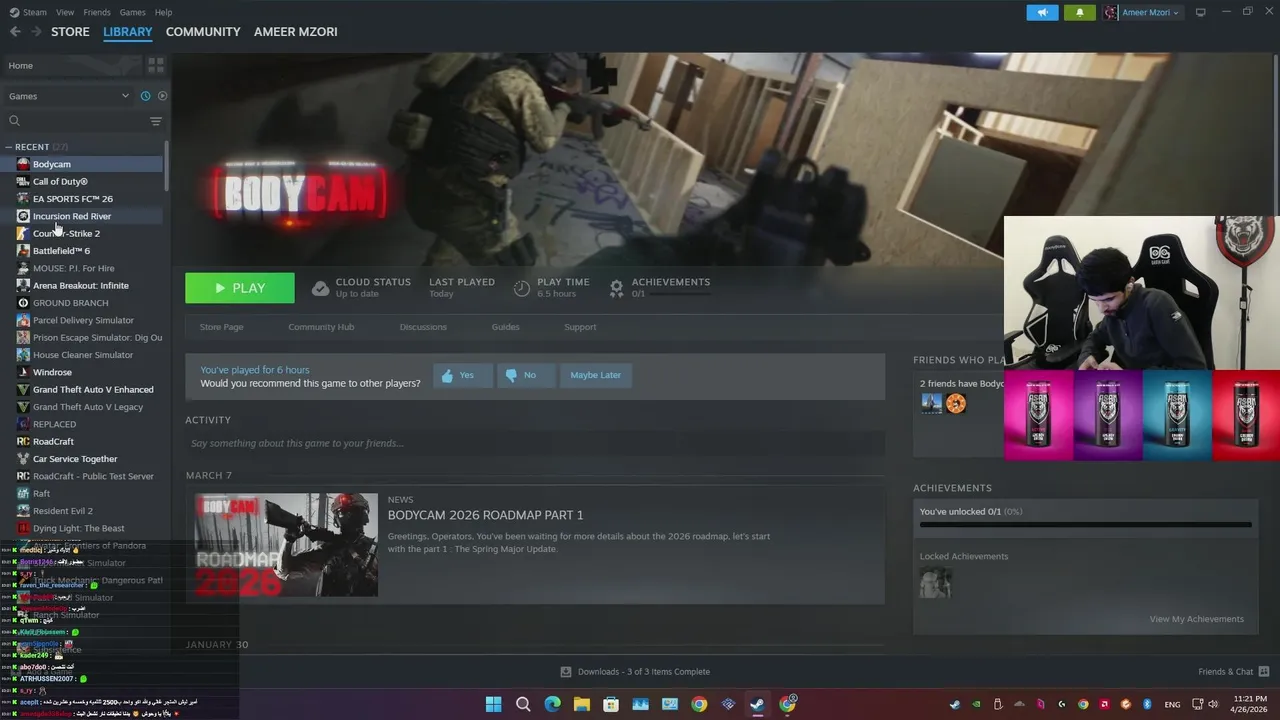
Task: Open the Discussions link
Action: tap(423, 327)
